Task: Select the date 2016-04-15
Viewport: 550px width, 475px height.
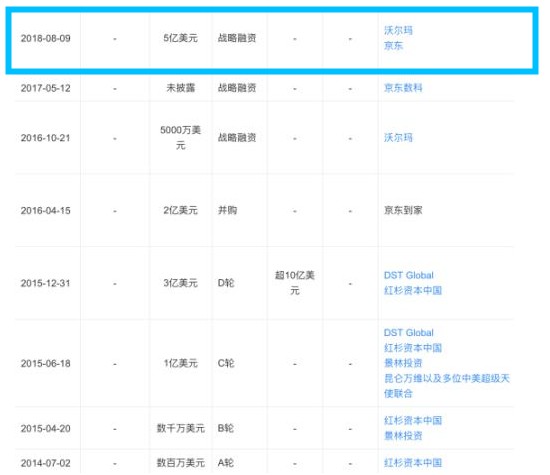Action: [46, 210]
